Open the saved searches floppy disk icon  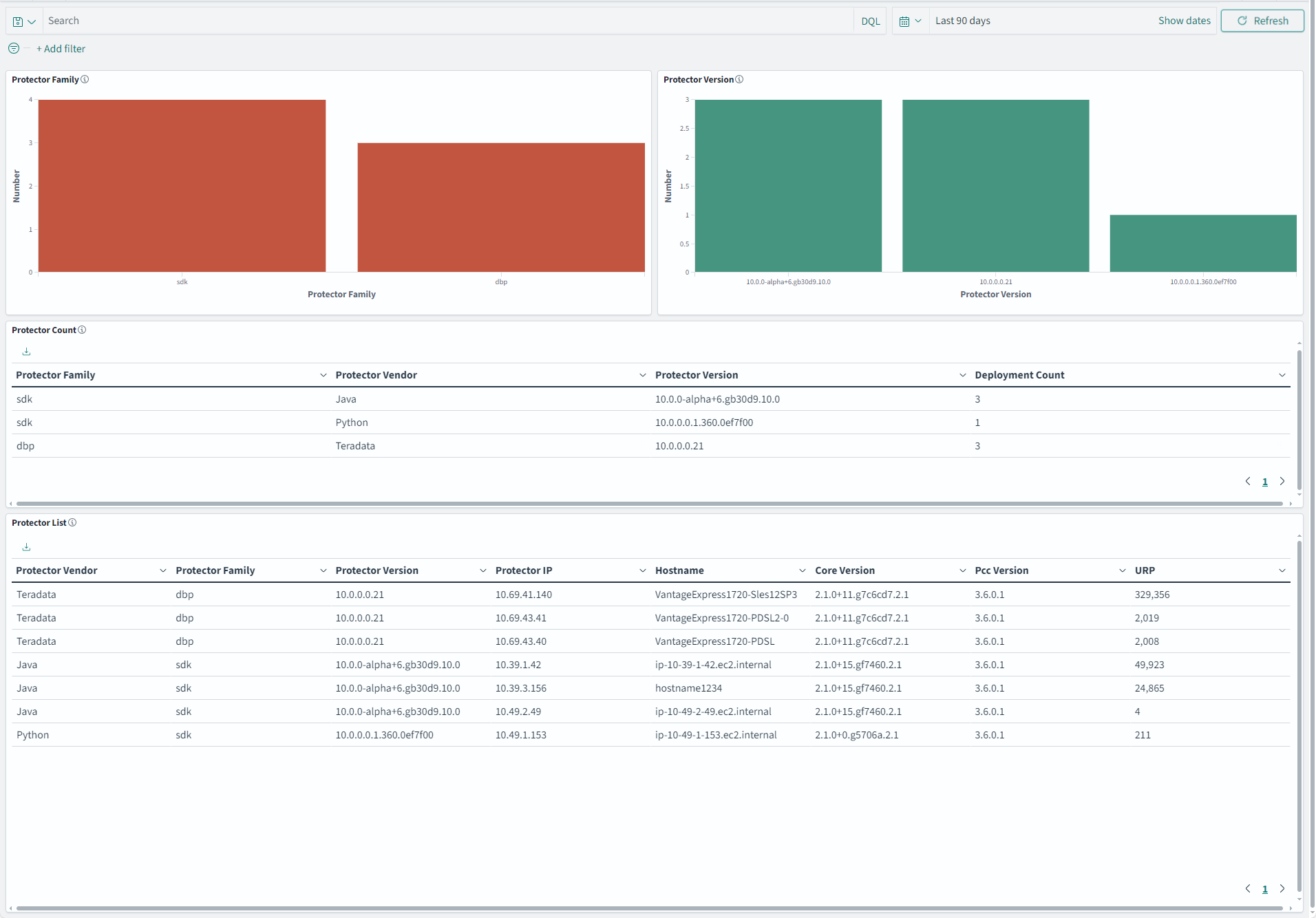[x=17, y=21]
